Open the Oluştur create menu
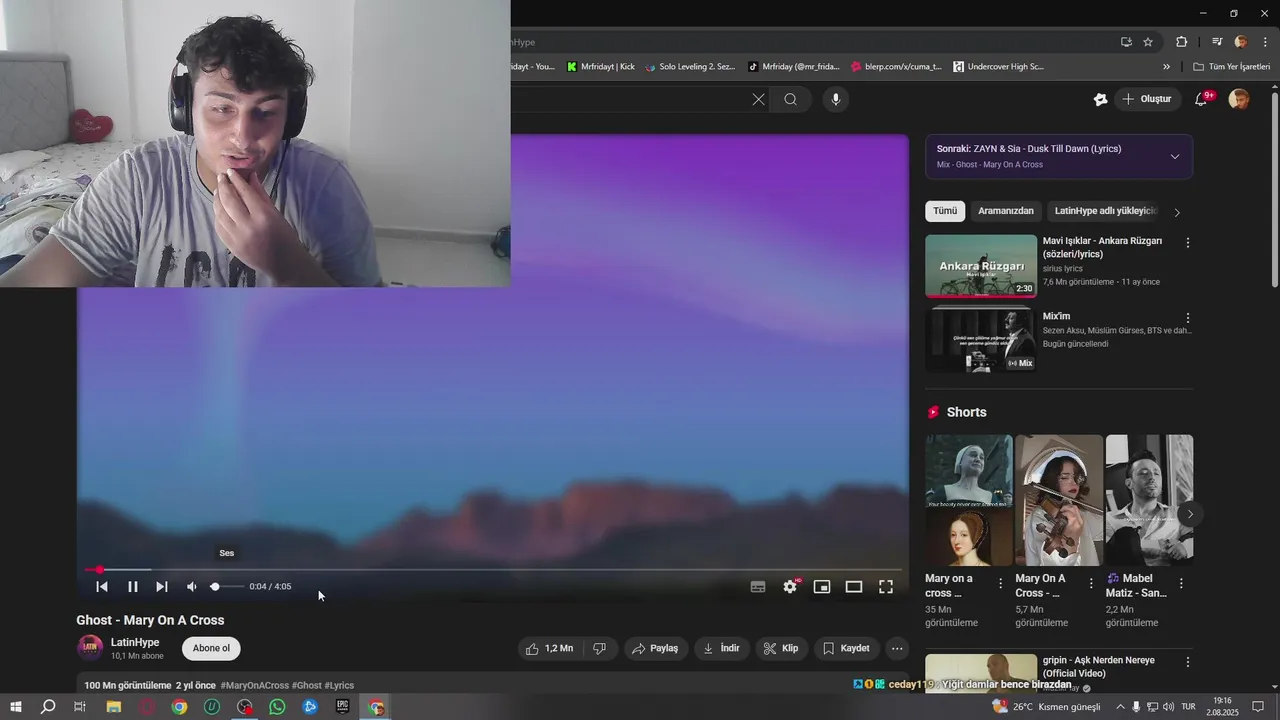Screen dimensions: 1280x720 (x=1146, y=99)
